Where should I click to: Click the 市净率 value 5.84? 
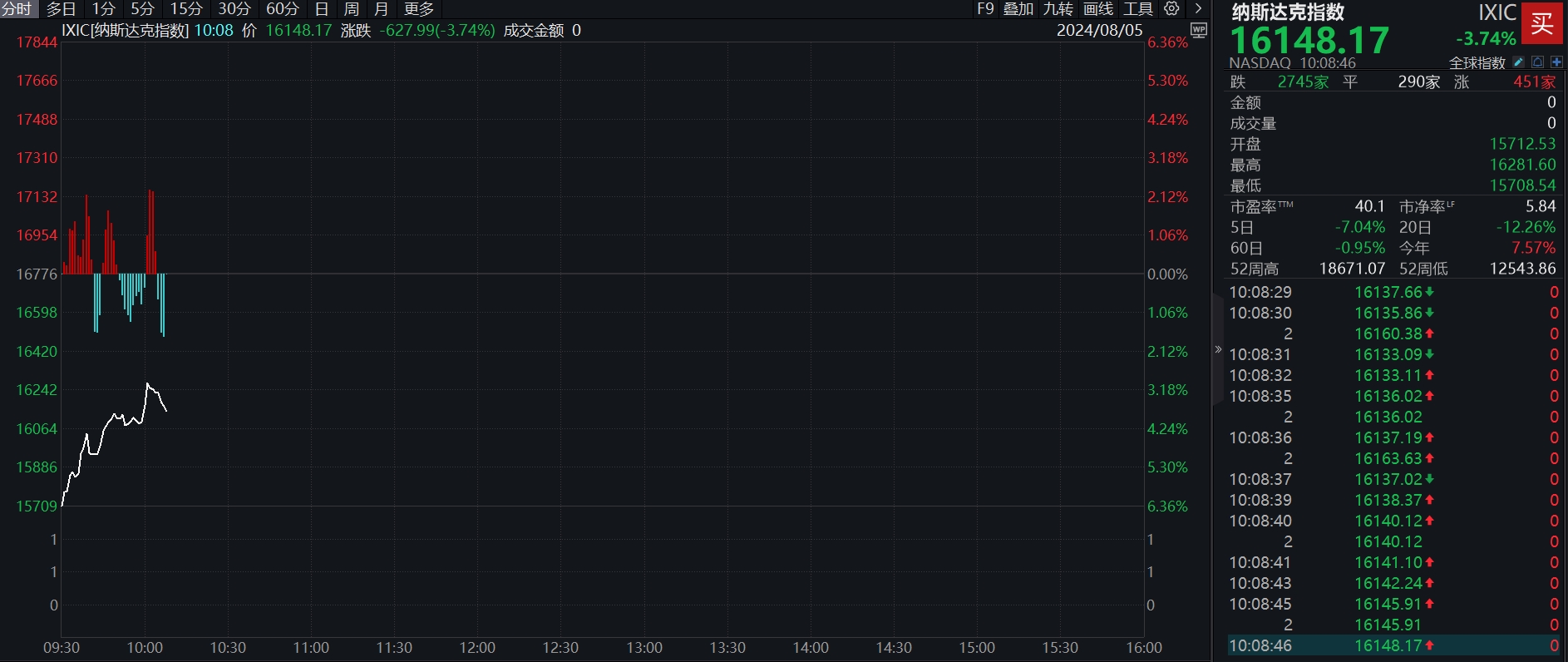tap(1541, 206)
